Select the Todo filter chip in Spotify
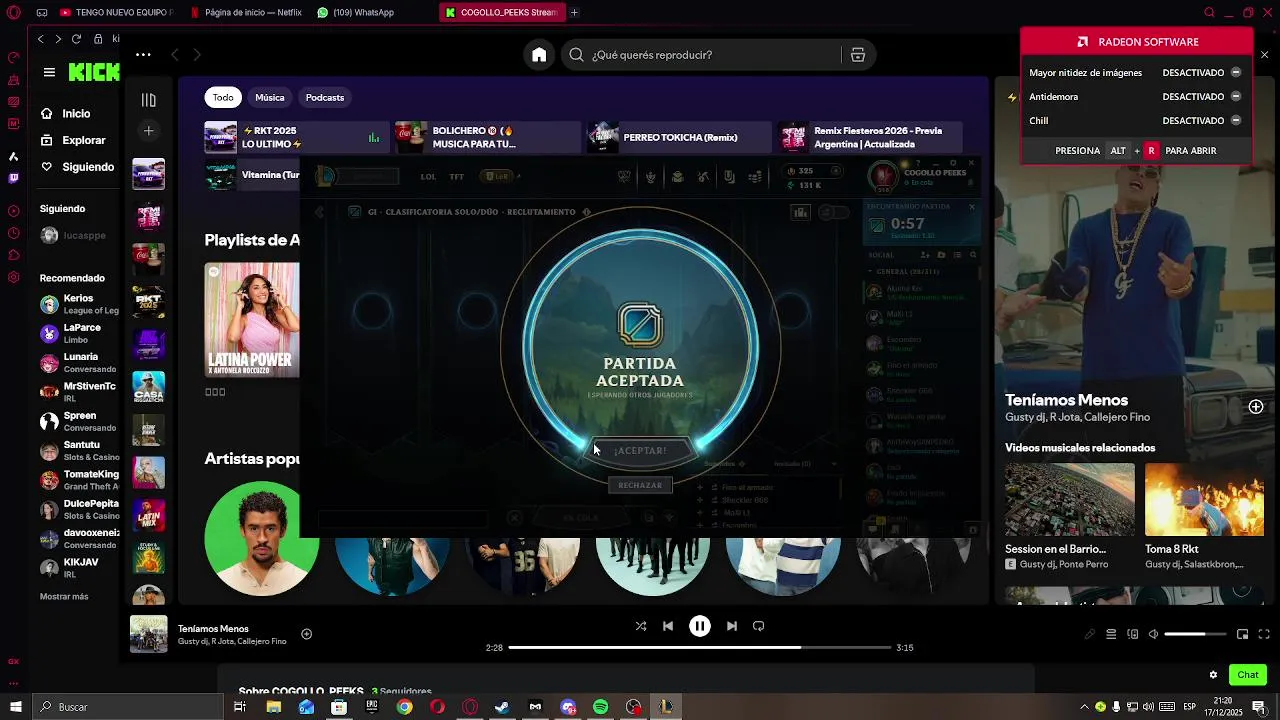The width and height of the screenshot is (1280, 720). coord(223,98)
